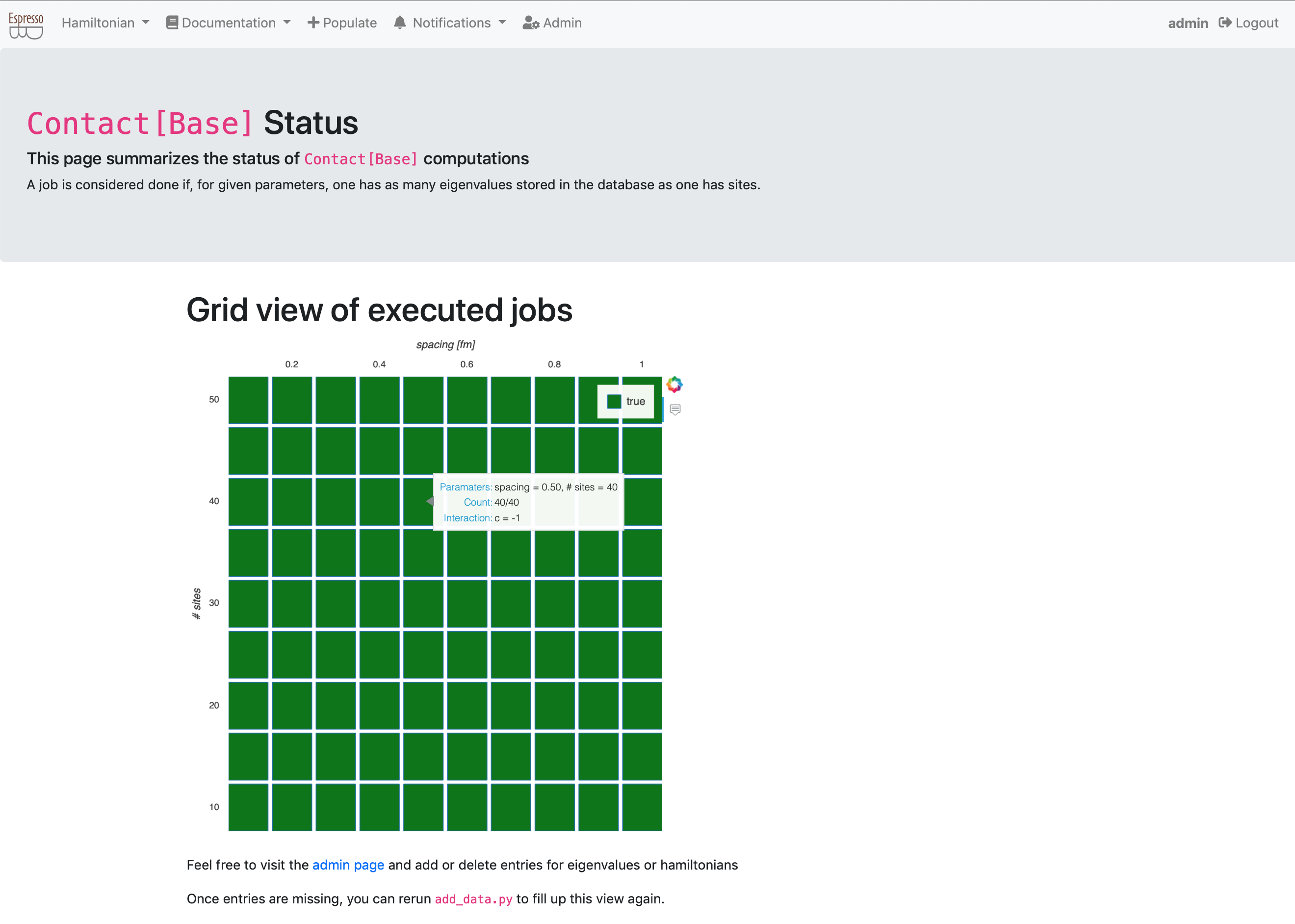The width and height of the screenshot is (1295, 924).
Task: Click grid cell at spacing 0.4, sites 30
Action: tap(380, 604)
